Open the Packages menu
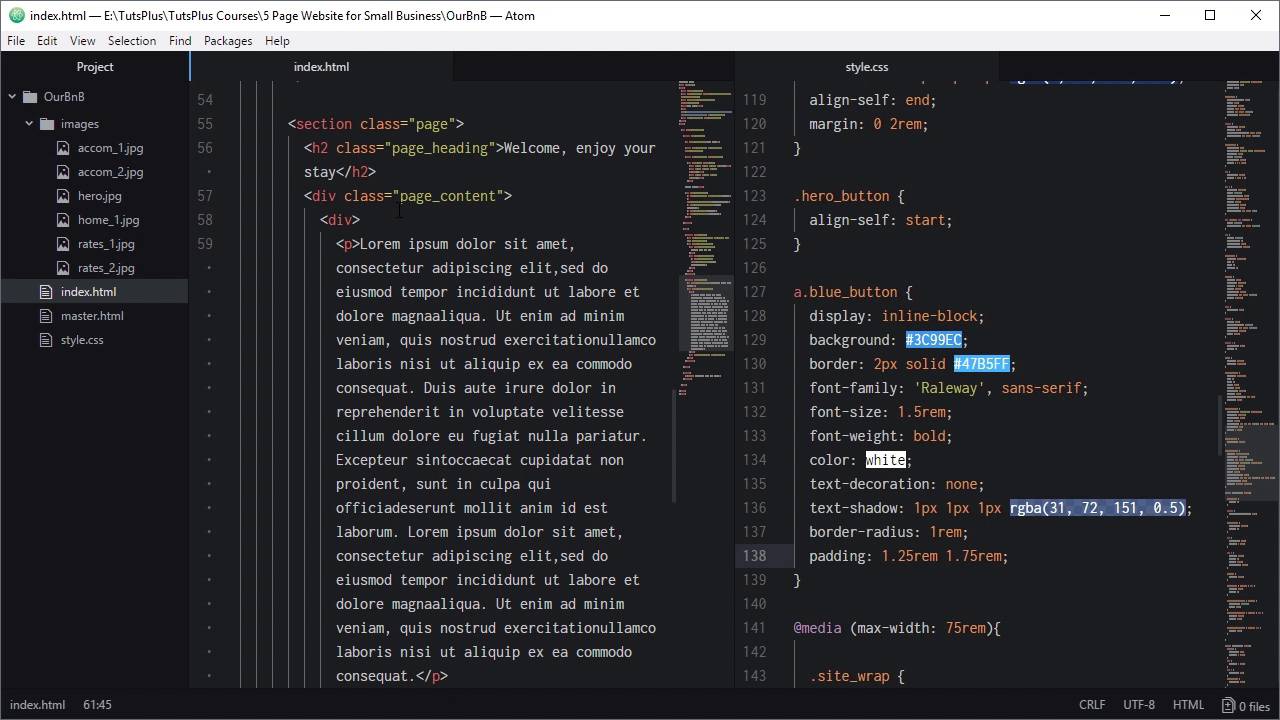Viewport: 1280px width, 720px height. click(x=227, y=41)
